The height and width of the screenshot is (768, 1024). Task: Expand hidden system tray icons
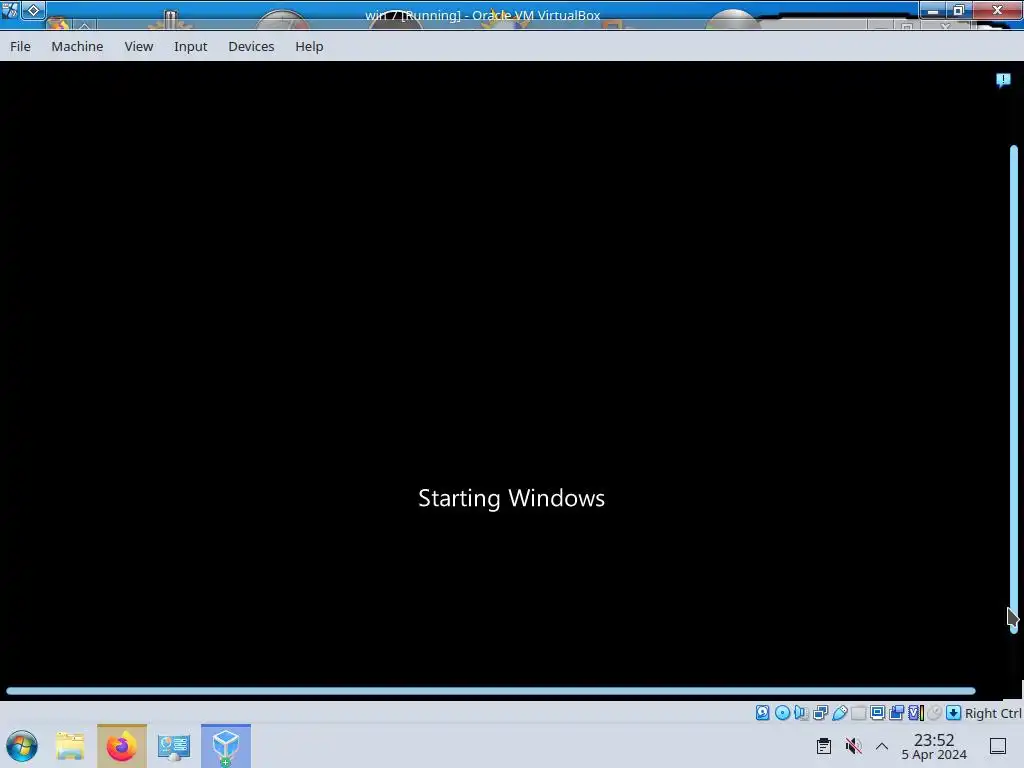click(x=882, y=746)
